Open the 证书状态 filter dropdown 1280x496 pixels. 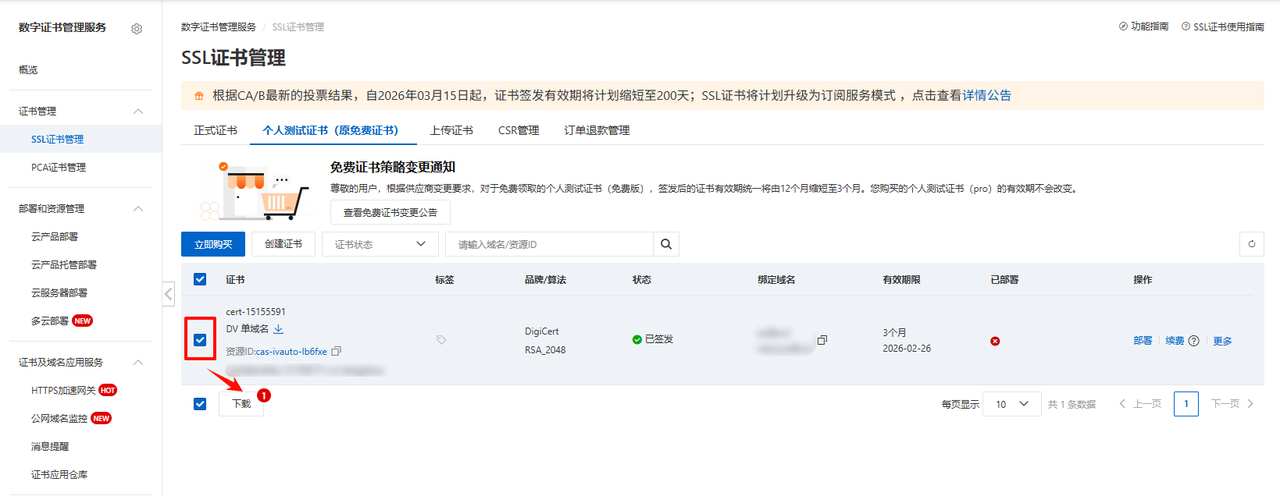point(380,245)
